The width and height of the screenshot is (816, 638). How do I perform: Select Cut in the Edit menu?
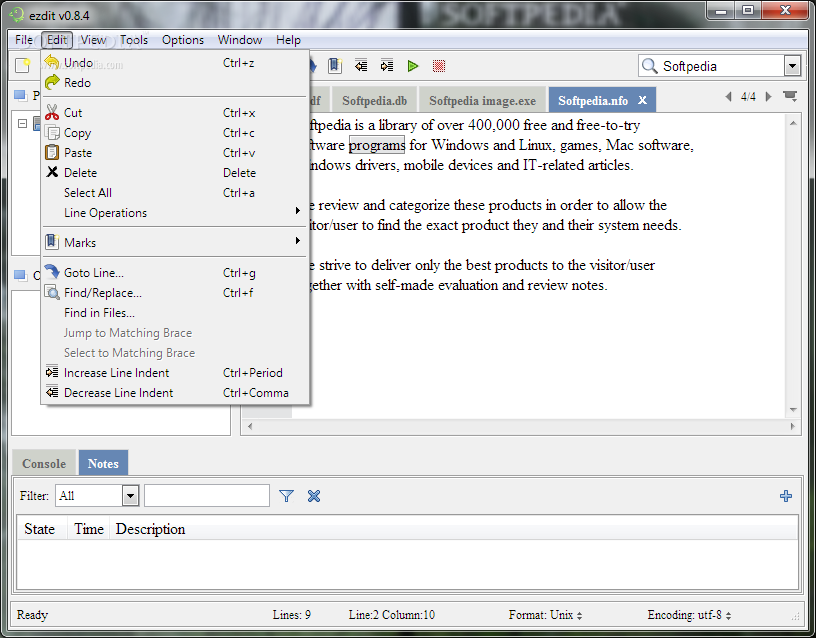point(175,113)
